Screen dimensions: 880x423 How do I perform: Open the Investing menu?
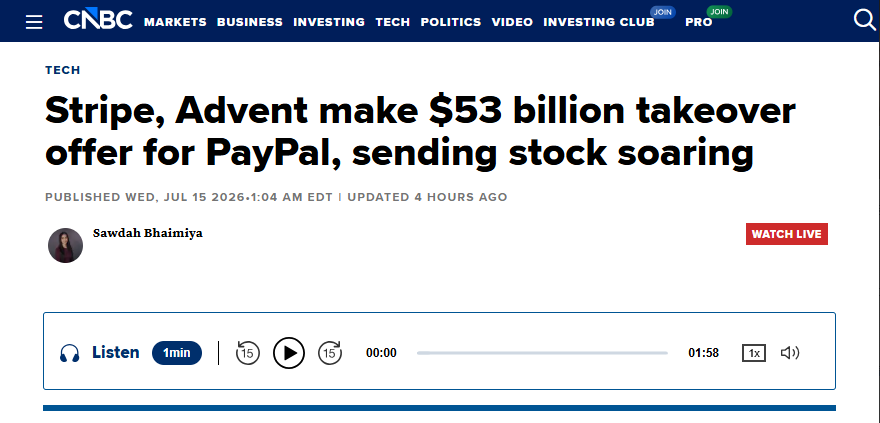tap(329, 22)
